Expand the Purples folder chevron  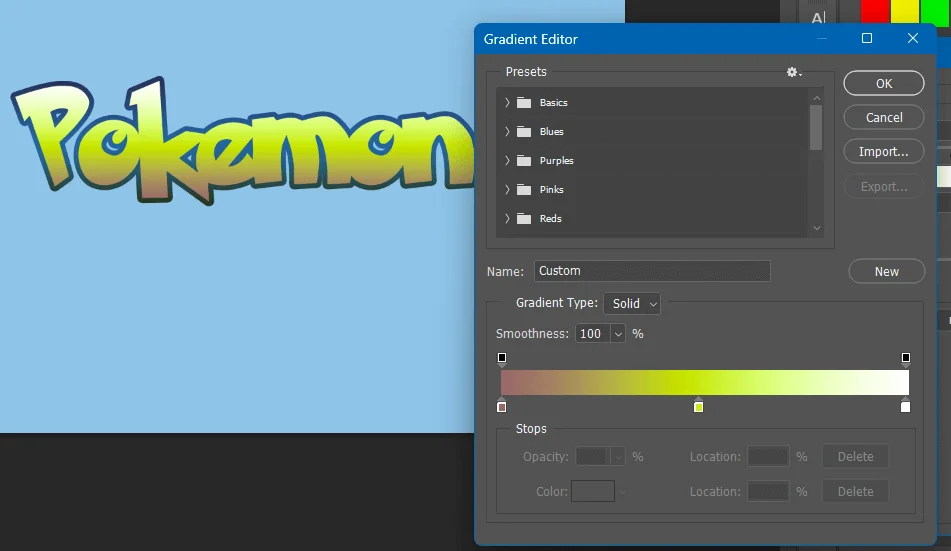click(507, 161)
